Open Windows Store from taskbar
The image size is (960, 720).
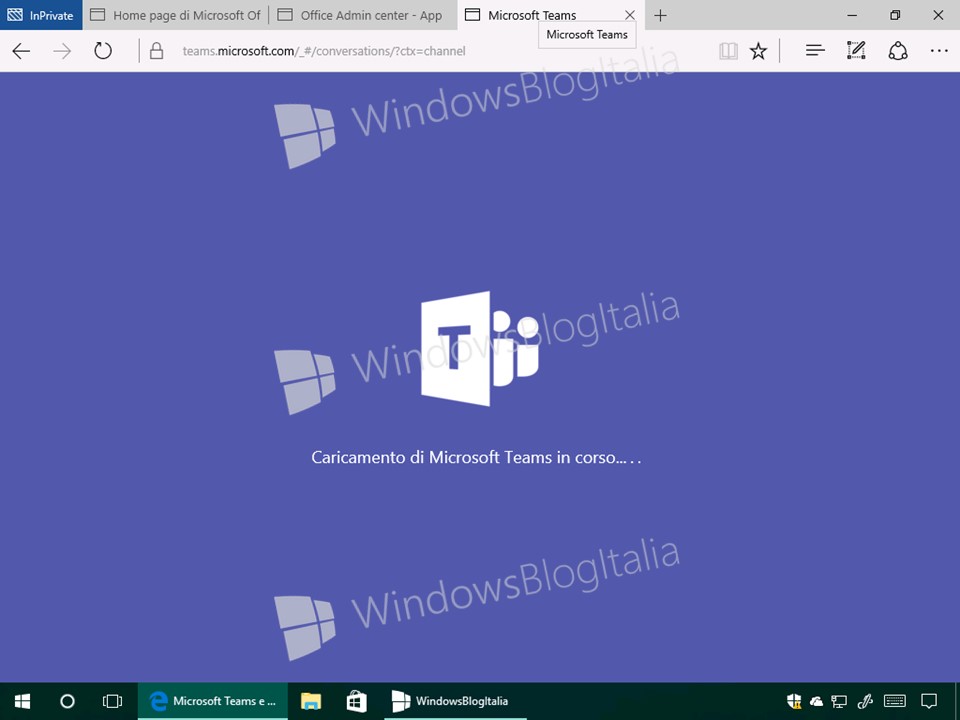[x=356, y=701]
